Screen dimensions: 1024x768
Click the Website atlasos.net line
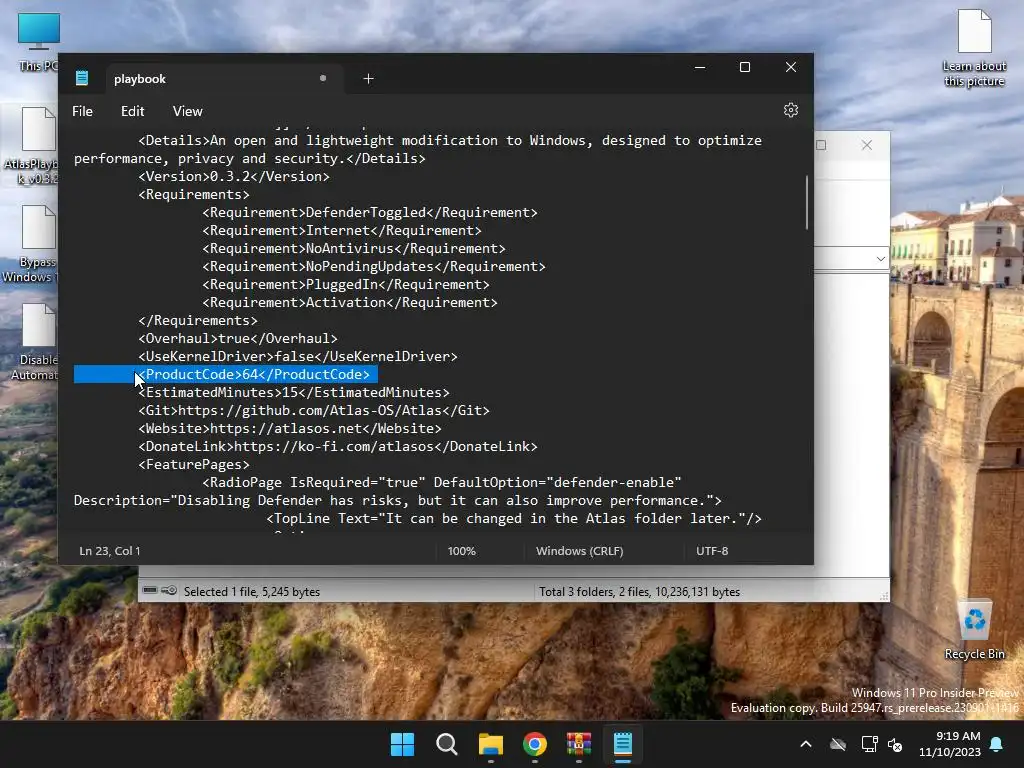[290, 428]
